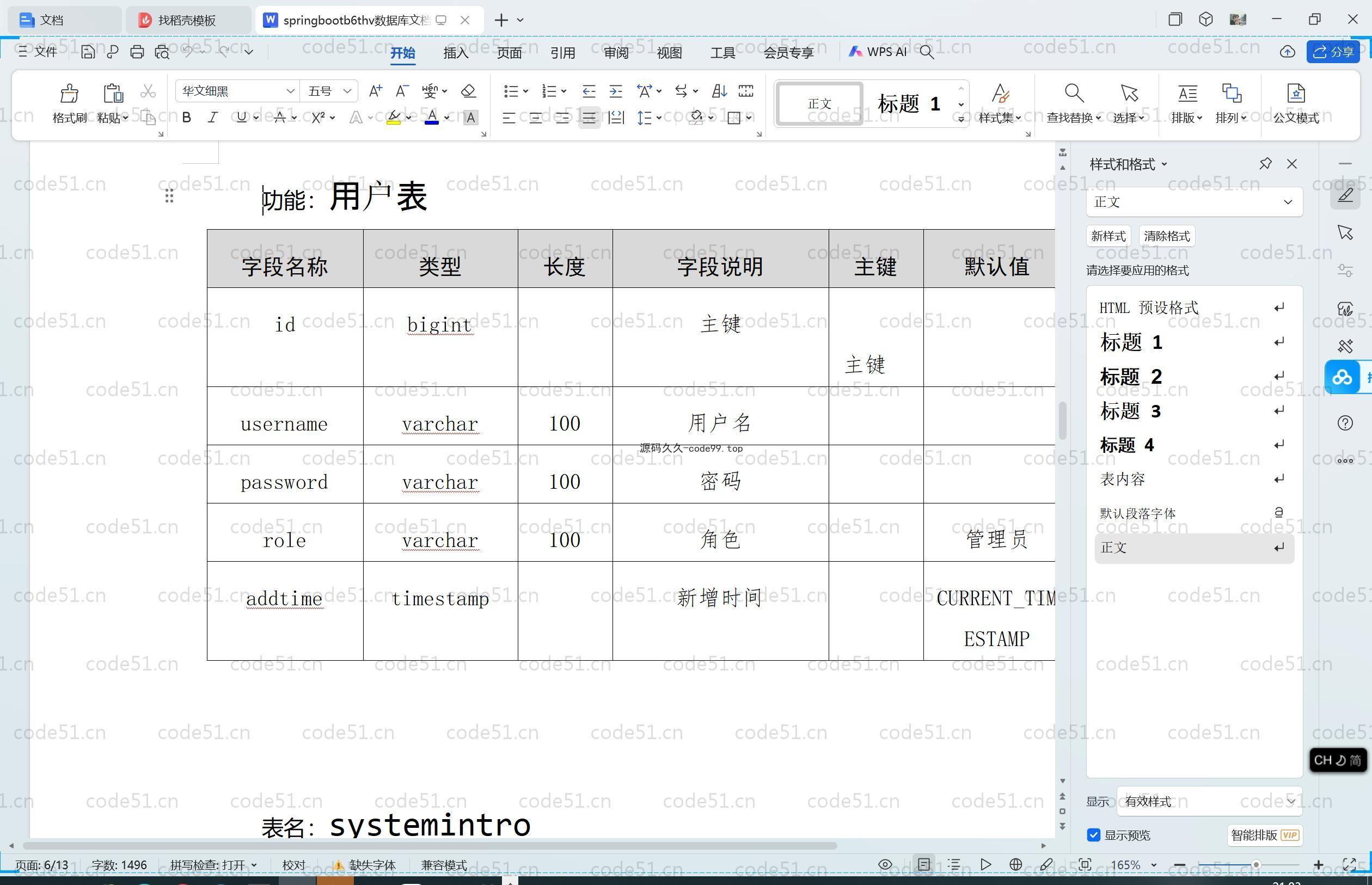Click the 新样式 button

point(1108,236)
